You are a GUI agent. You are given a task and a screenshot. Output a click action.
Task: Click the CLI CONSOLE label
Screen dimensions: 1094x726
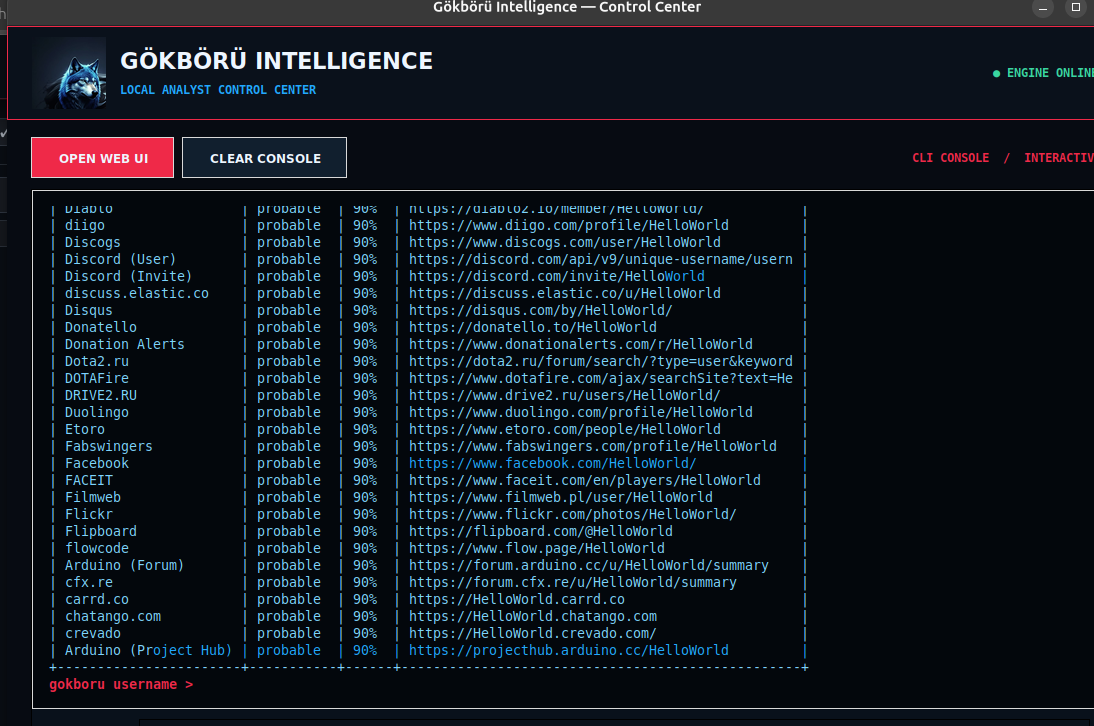coord(950,158)
